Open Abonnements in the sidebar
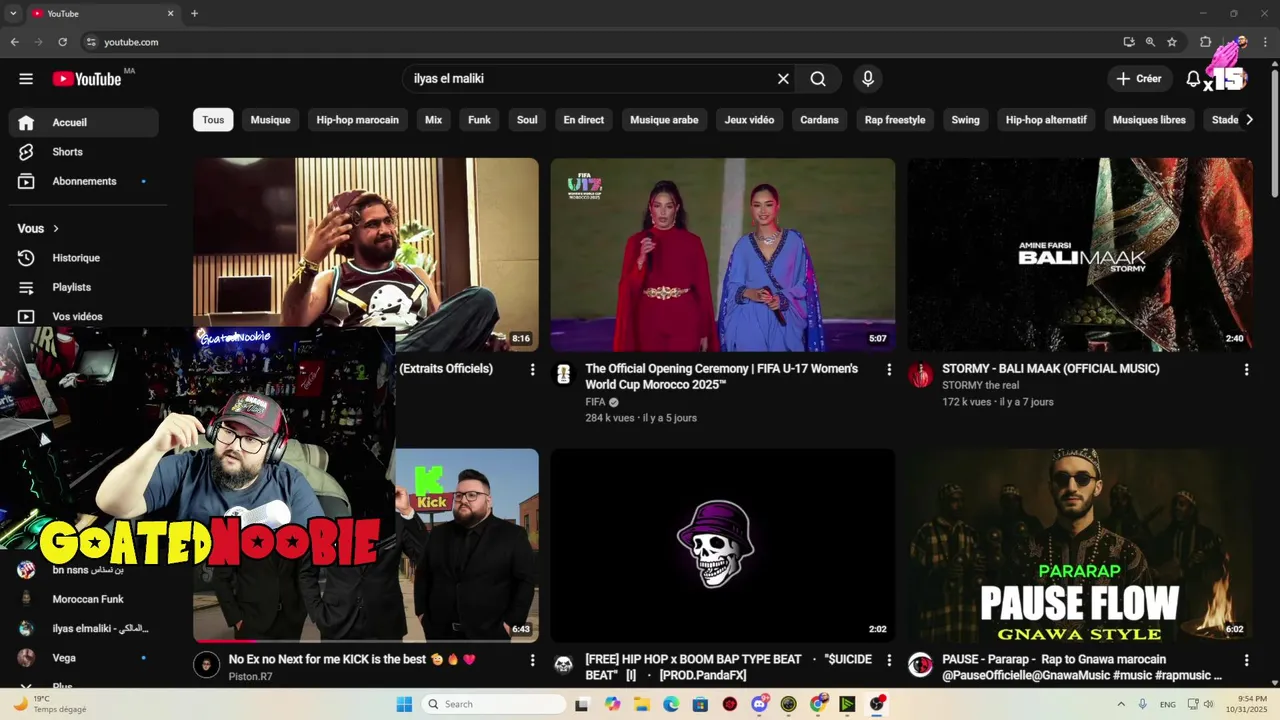The width and height of the screenshot is (1280, 720). (x=84, y=181)
